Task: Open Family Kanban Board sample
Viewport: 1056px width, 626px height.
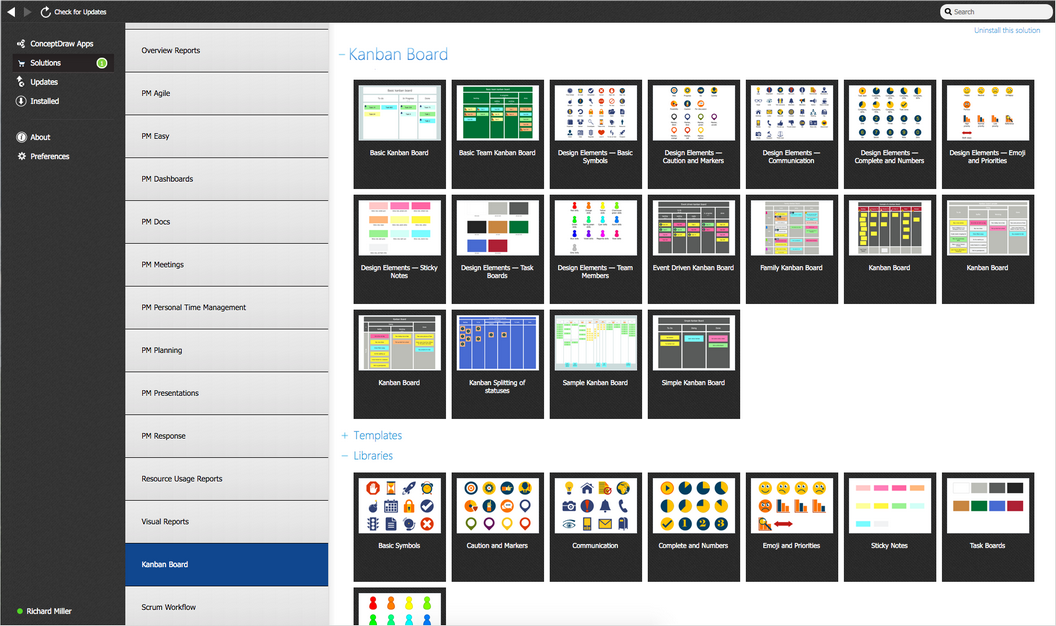Action: (792, 250)
